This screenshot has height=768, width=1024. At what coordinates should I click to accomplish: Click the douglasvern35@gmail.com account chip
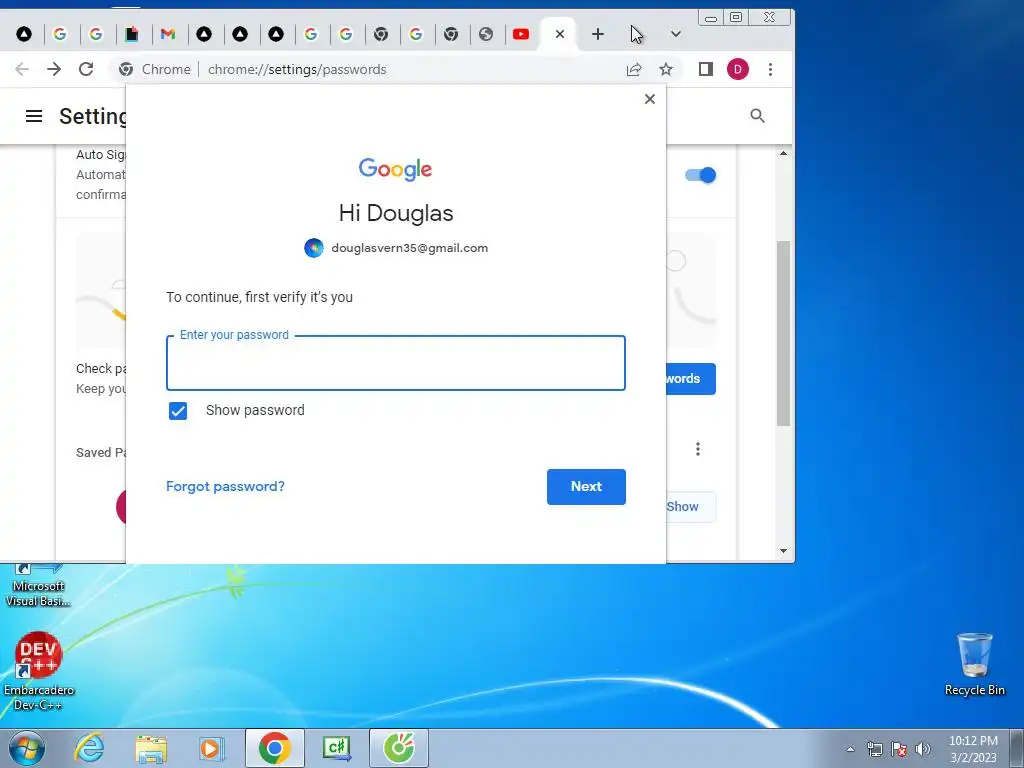tap(396, 248)
